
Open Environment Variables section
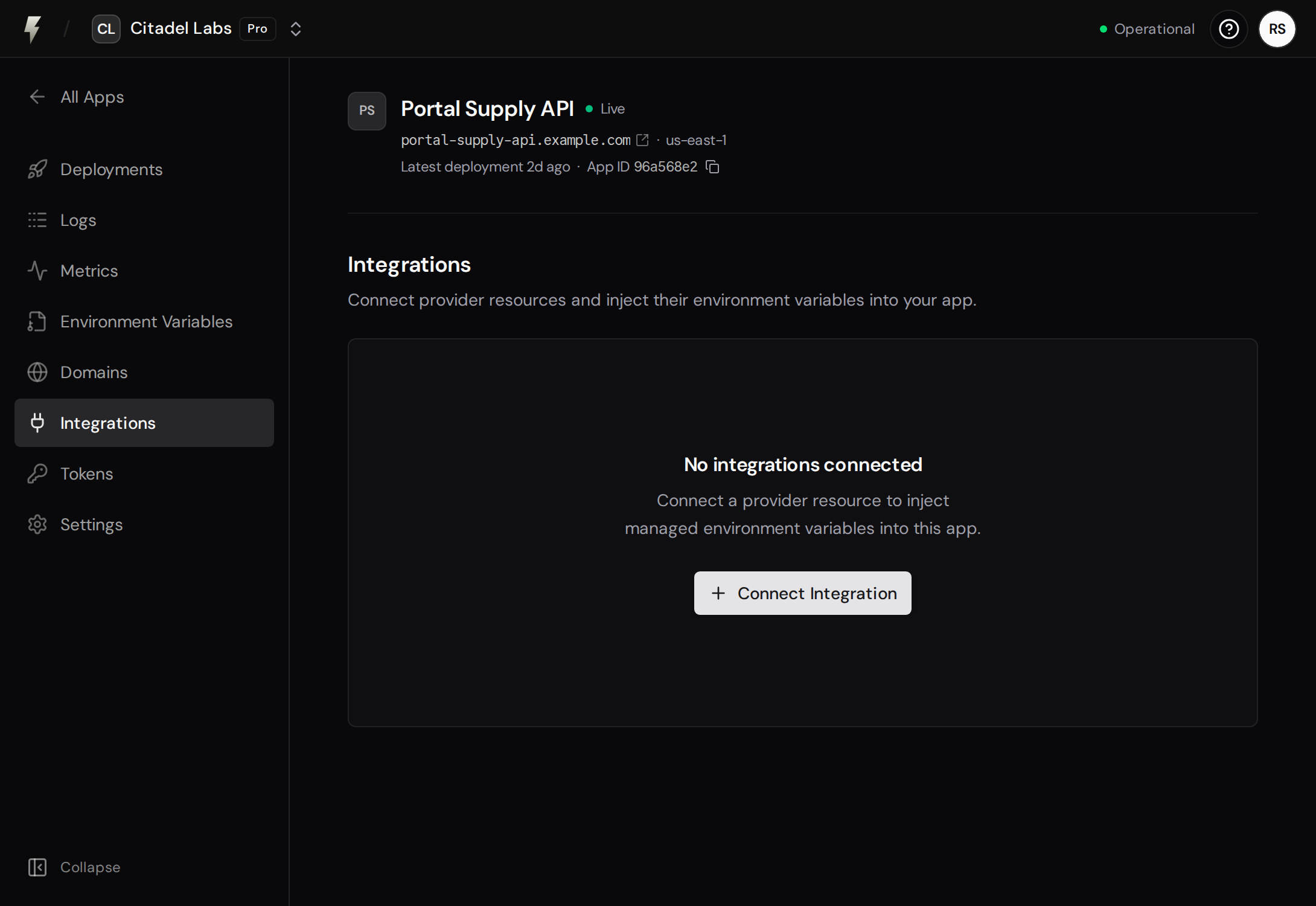point(144,321)
